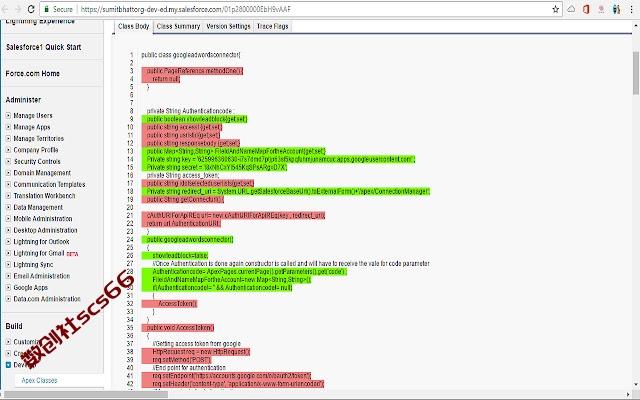
Task: Open Salesforce1 Quick Start link
Action: click(43, 47)
